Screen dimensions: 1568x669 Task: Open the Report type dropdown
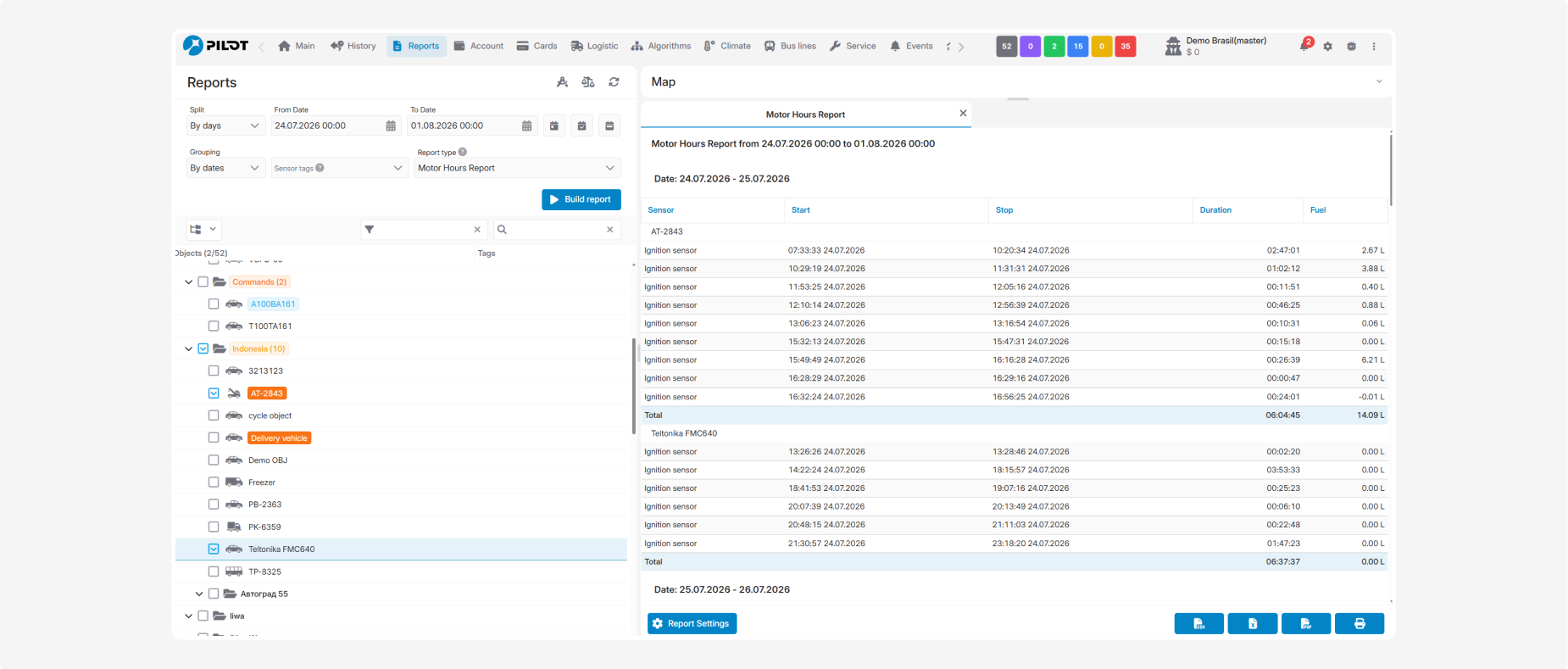(517, 168)
